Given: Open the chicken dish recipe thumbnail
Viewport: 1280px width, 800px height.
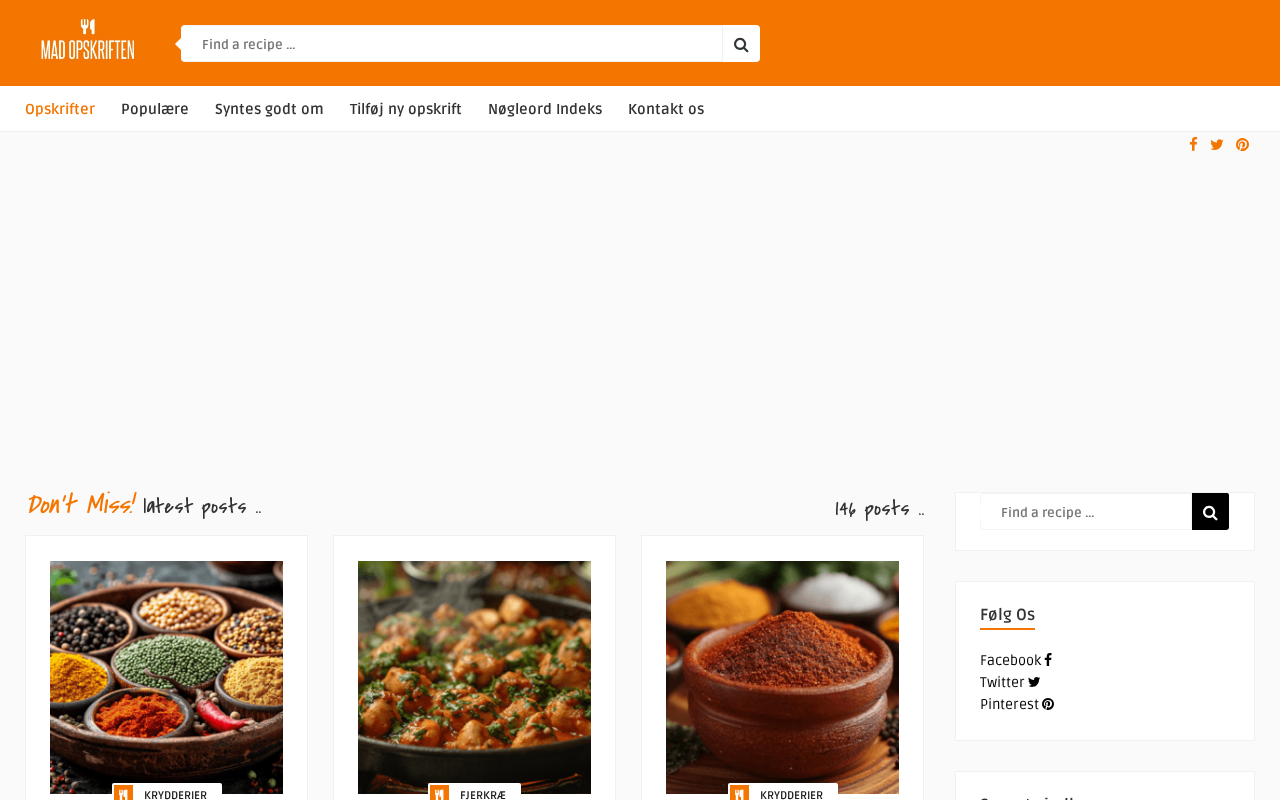Looking at the screenshot, I should tap(474, 677).
